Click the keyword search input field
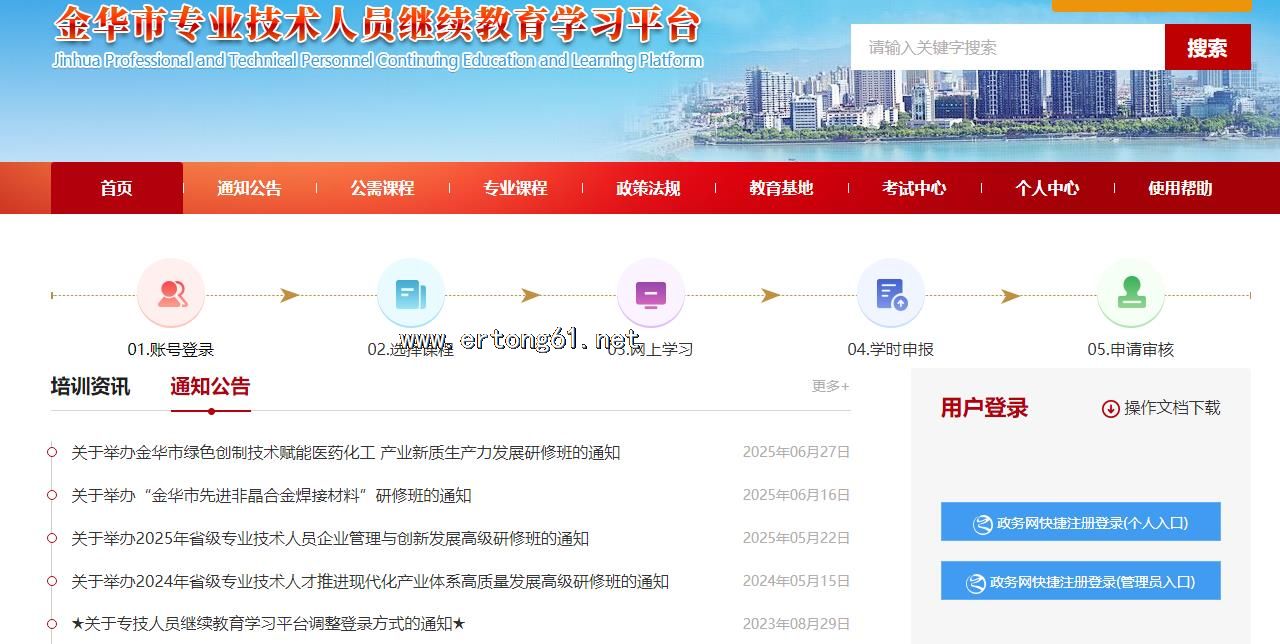Viewport: 1280px width, 644px height. [x=1007, y=47]
